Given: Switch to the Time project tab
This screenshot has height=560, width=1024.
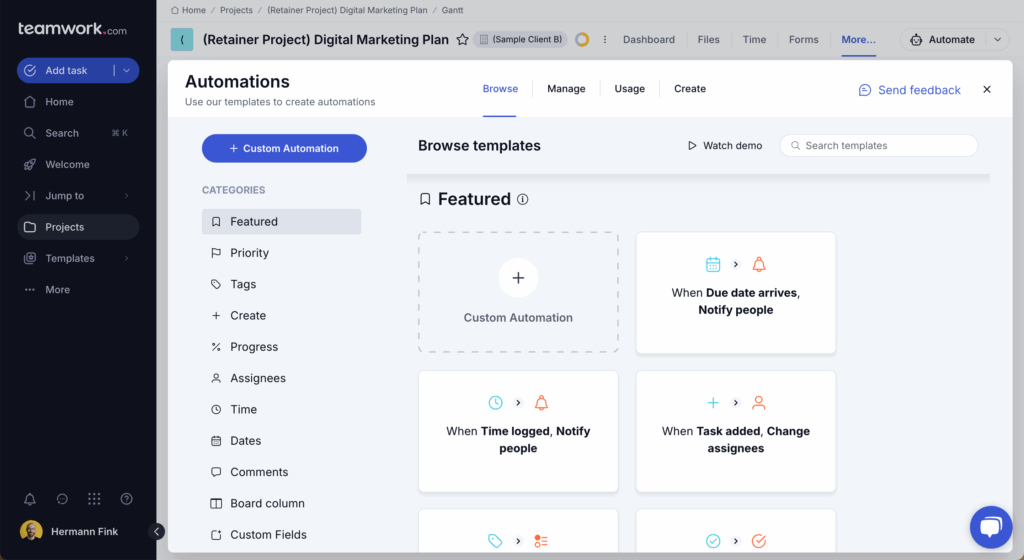Looking at the screenshot, I should (x=754, y=40).
